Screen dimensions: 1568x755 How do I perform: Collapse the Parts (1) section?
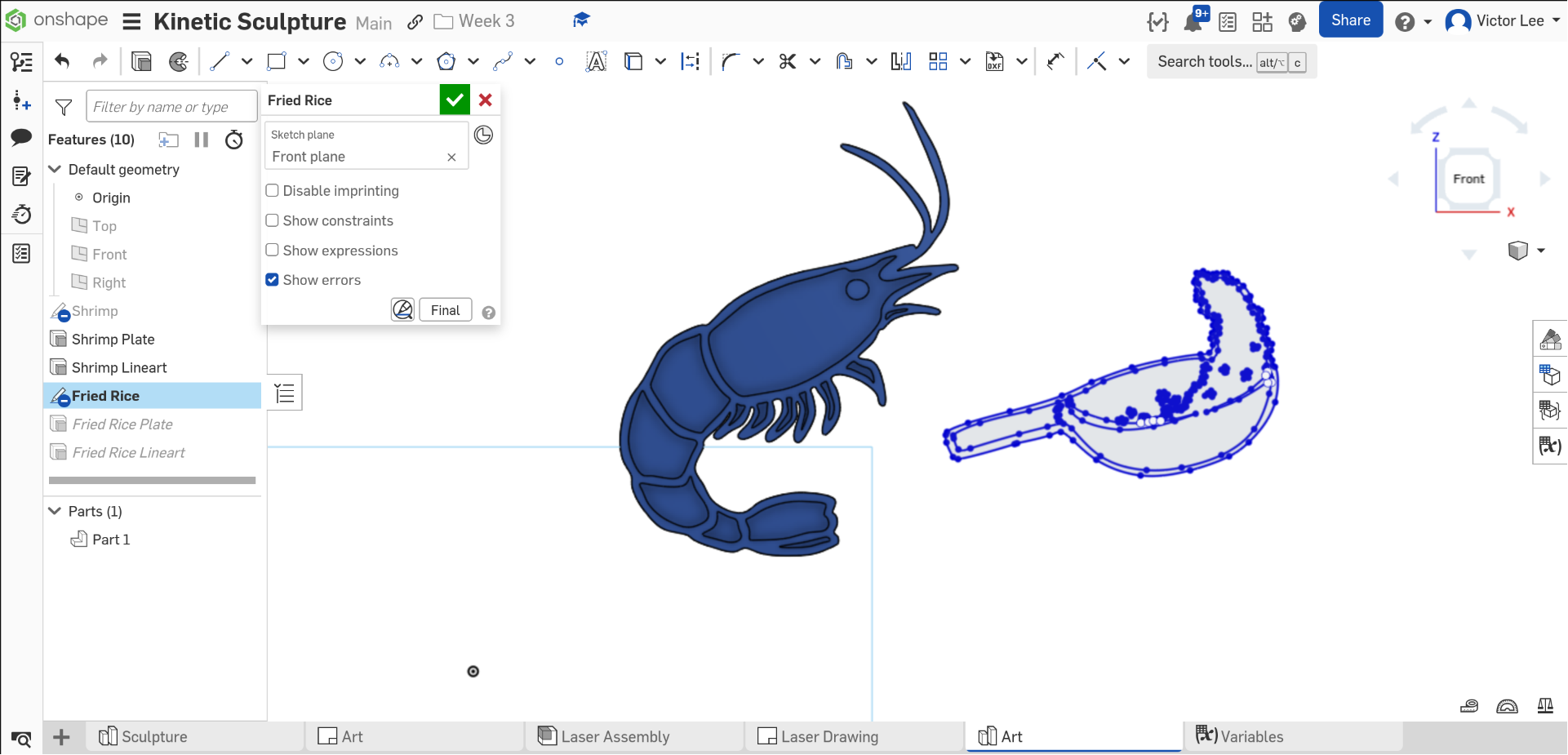56,512
